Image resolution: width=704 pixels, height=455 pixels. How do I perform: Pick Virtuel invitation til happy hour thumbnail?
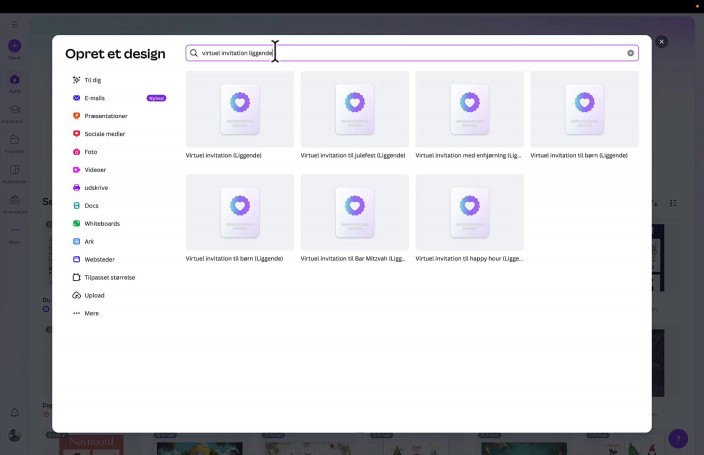(x=469, y=212)
